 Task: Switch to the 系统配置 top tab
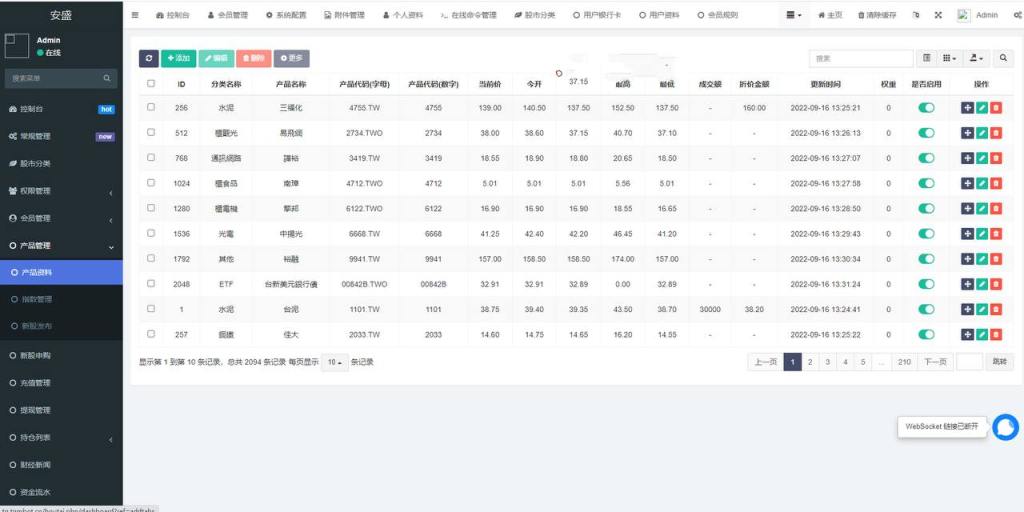click(285, 15)
